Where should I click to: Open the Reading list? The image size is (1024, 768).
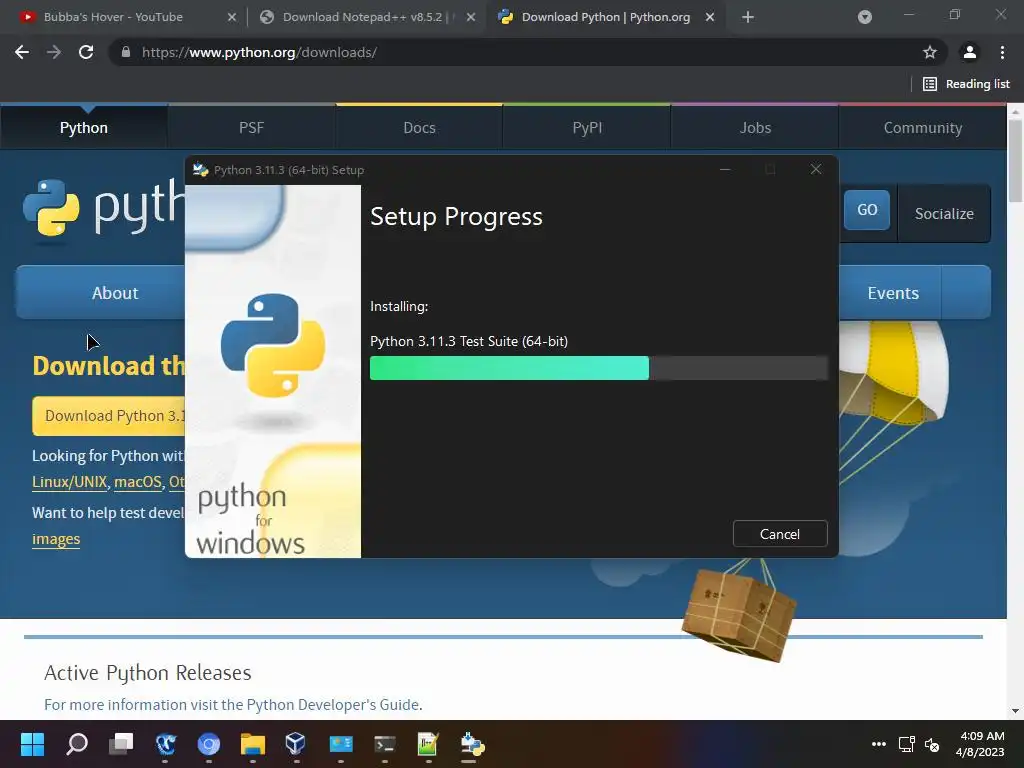pyautogui.click(x=966, y=84)
